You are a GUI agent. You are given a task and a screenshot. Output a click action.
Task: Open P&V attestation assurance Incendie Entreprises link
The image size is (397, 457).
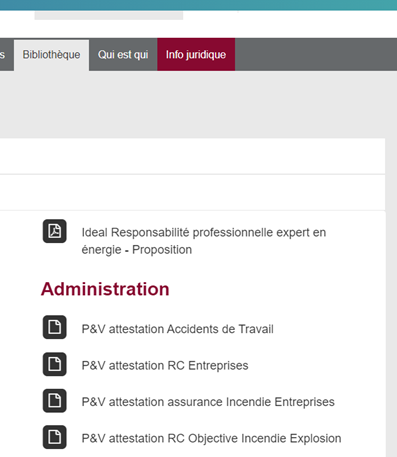(x=208, y=402)
